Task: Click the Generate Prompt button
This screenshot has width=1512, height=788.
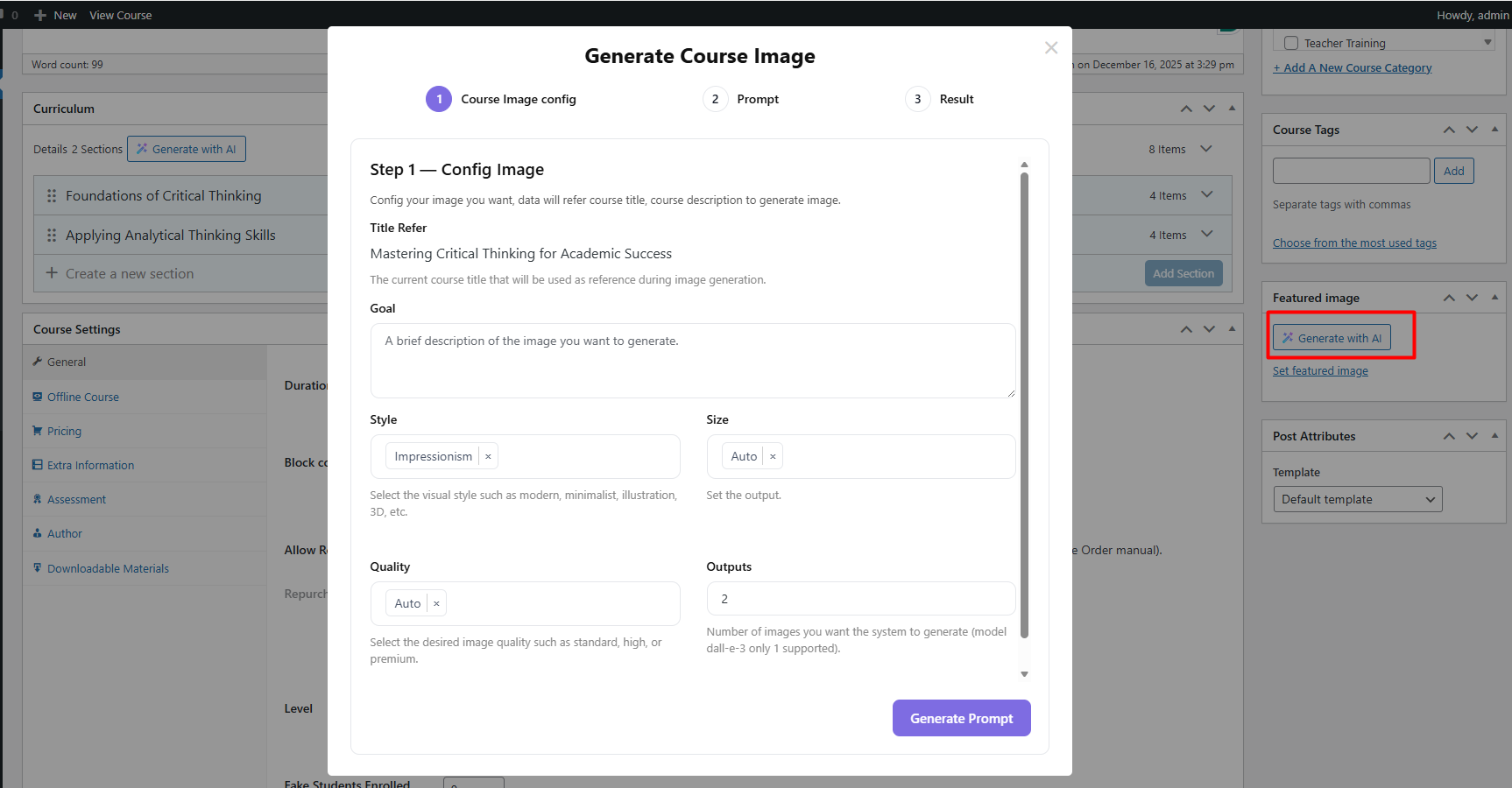Action: 961,718
